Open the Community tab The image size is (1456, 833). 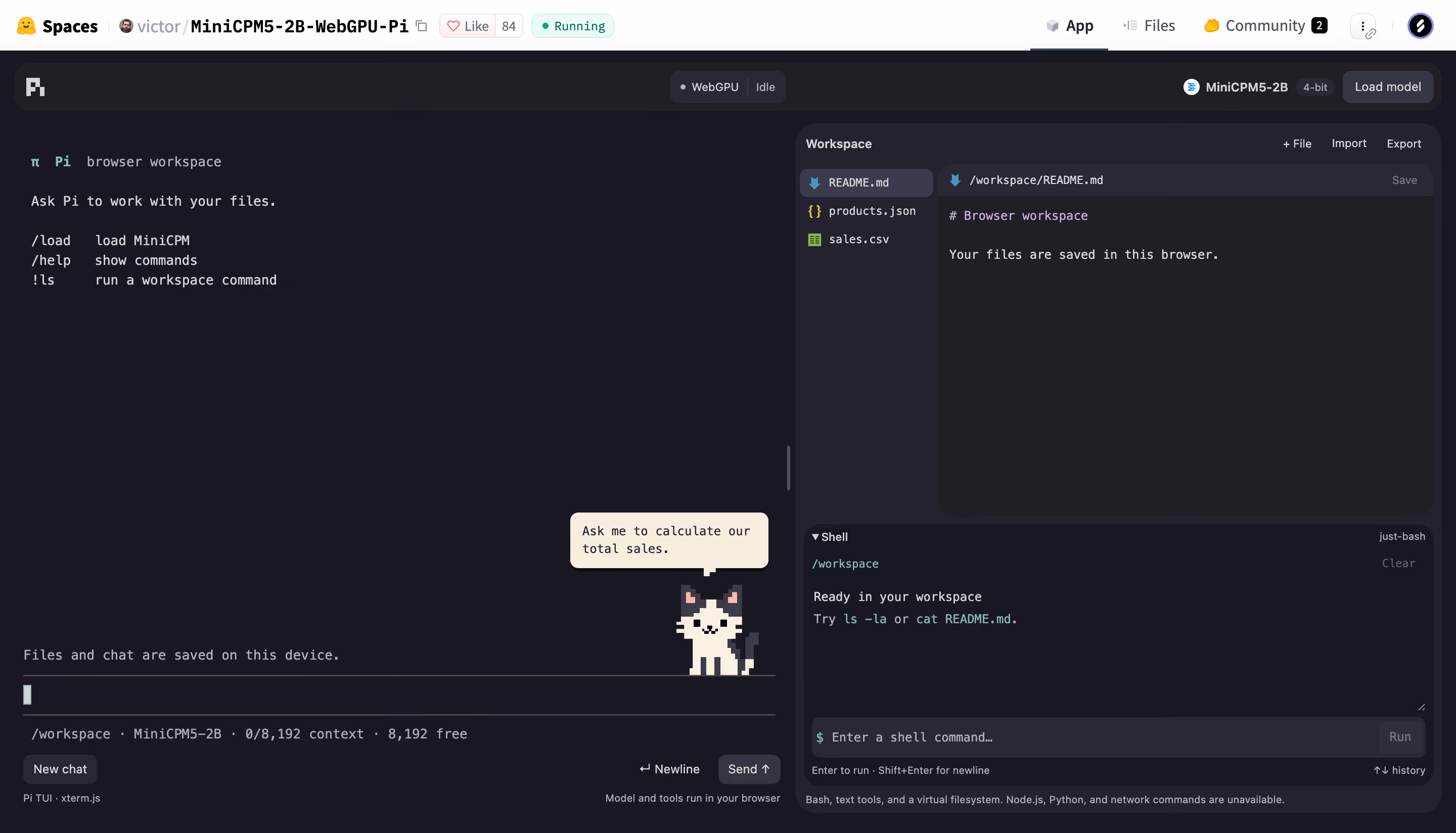1265,26
